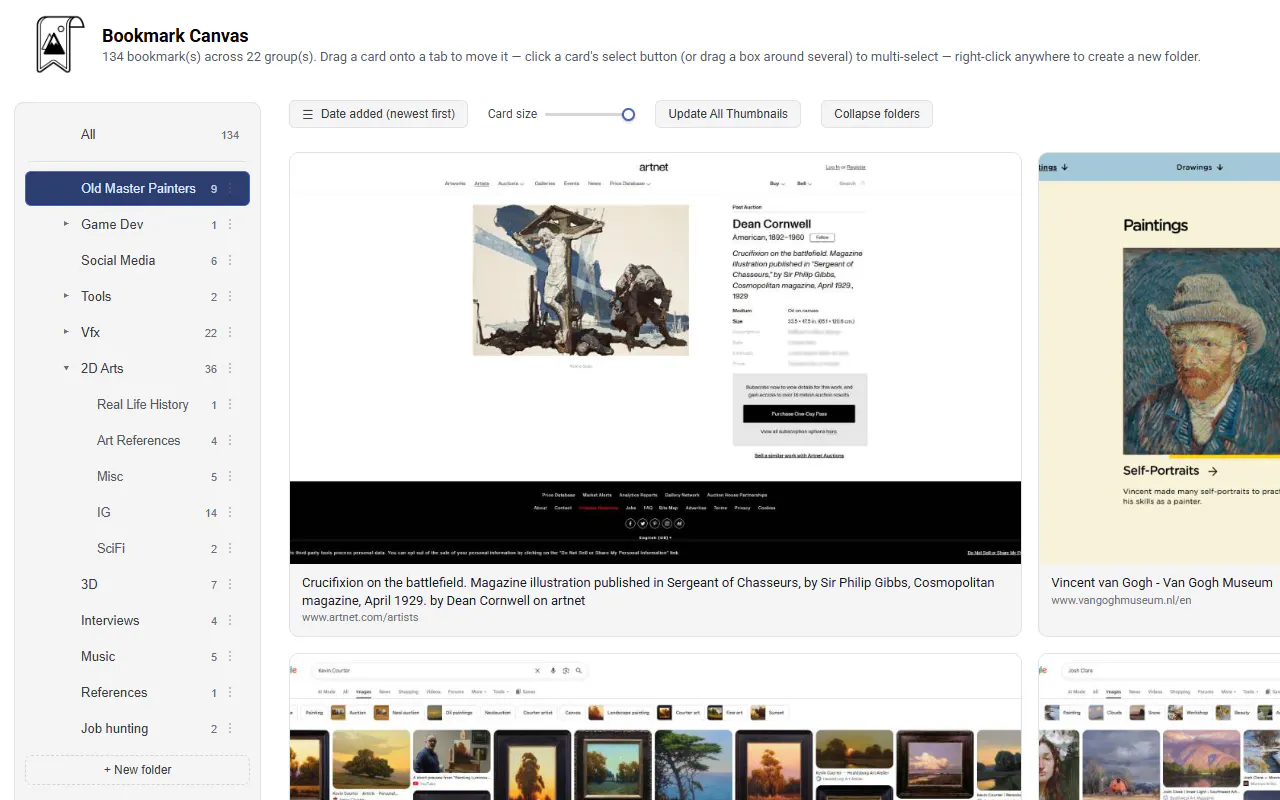The height and width of the screenshot is (800, 1280).
Task: Open the three-dot menu for IG
Action: 230,512
